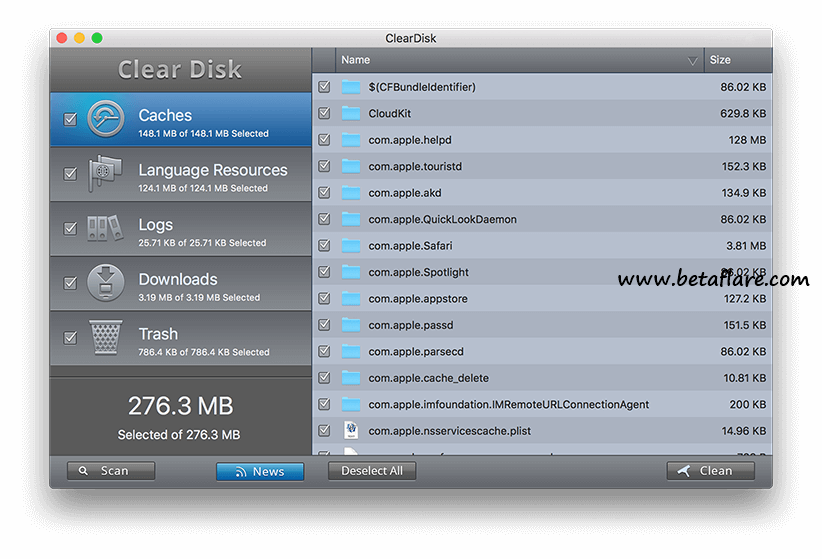Click the Trash can icon
The width and height of the screenshot is (822, 559).
pyautogui.click(x=106, y=338)
